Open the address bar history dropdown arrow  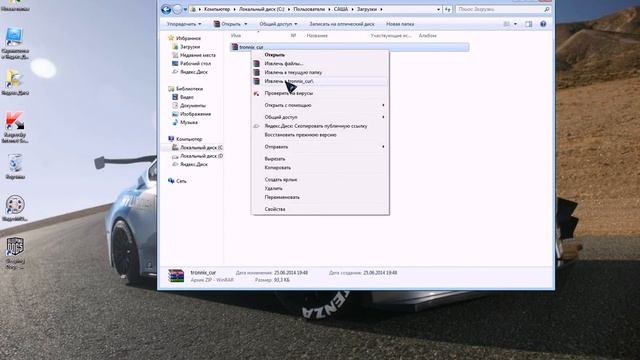point(438,9)
